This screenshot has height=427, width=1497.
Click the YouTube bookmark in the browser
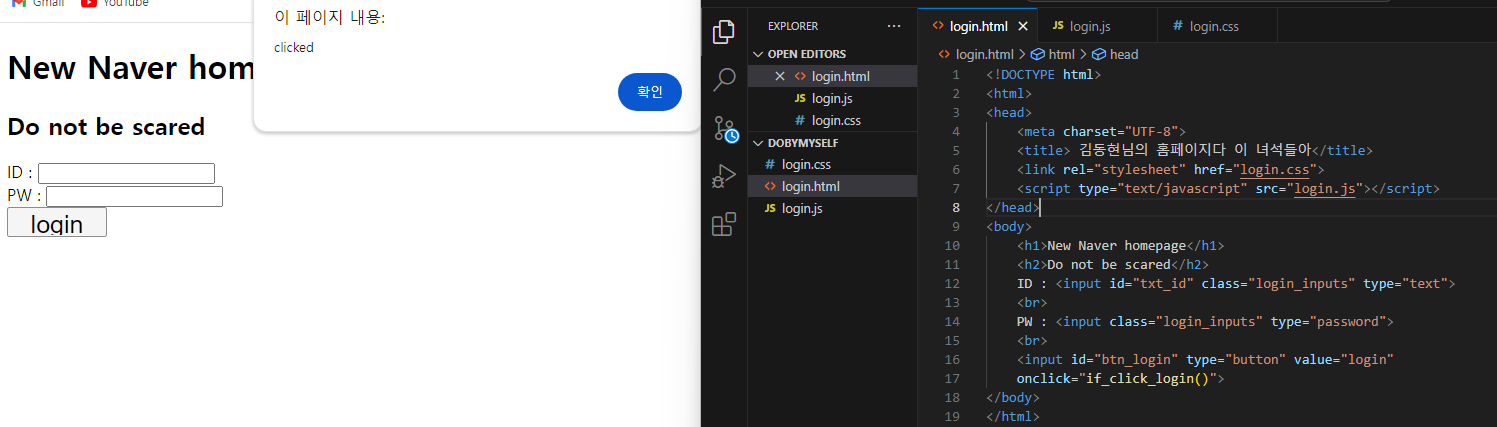point(115,4)
